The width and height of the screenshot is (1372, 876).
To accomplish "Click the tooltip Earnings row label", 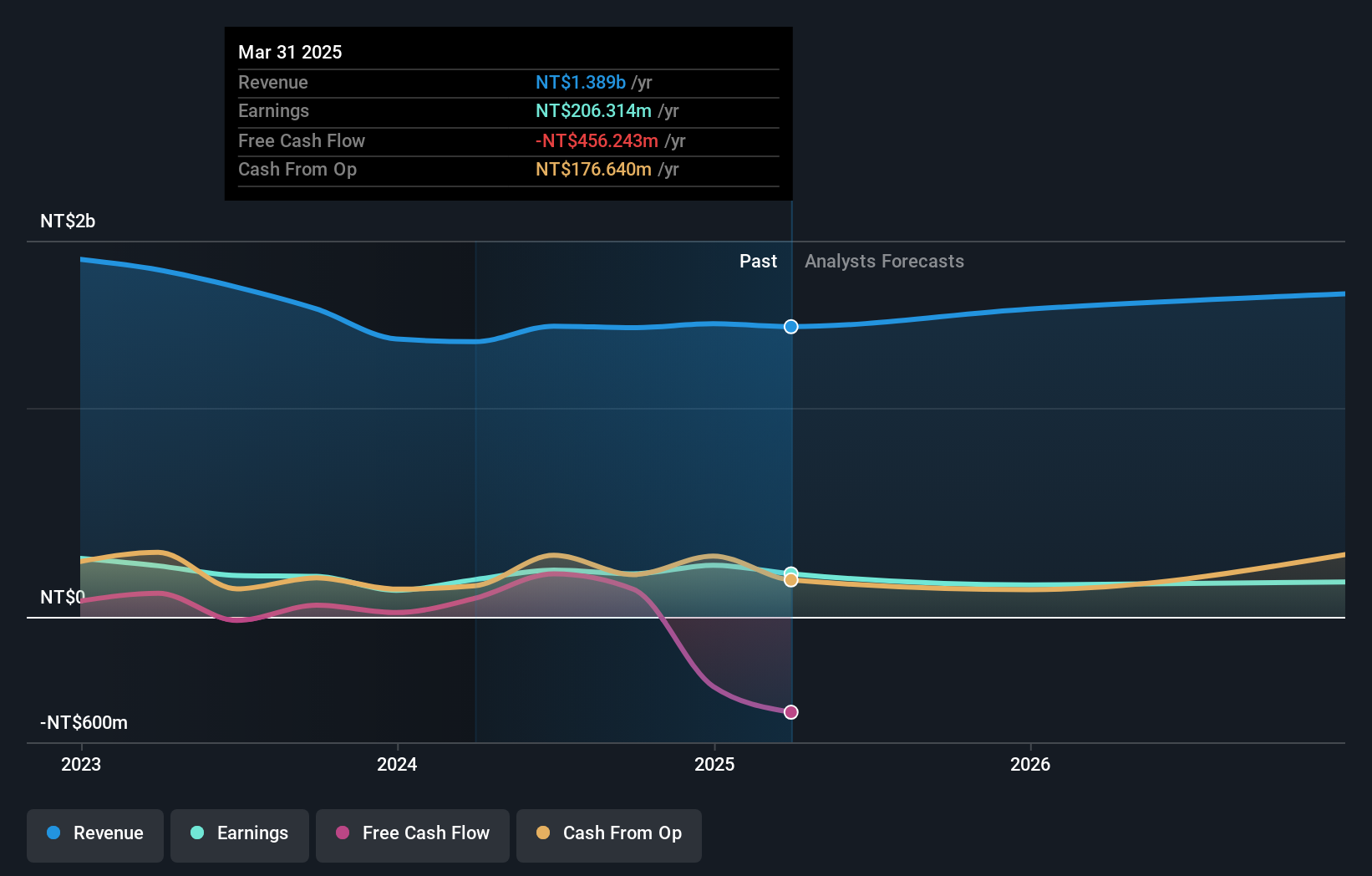I will pos(273,111).
